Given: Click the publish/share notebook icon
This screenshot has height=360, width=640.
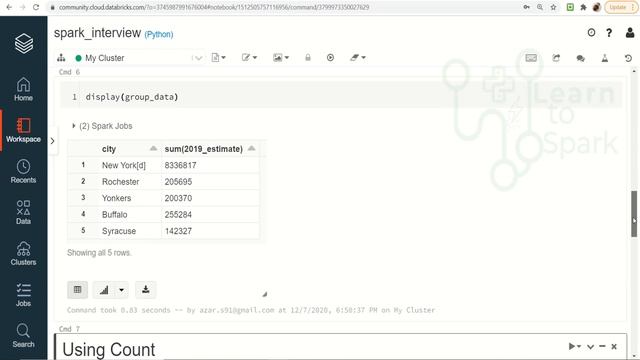Looking at the screenshot, I should click(x=556, y=58).
